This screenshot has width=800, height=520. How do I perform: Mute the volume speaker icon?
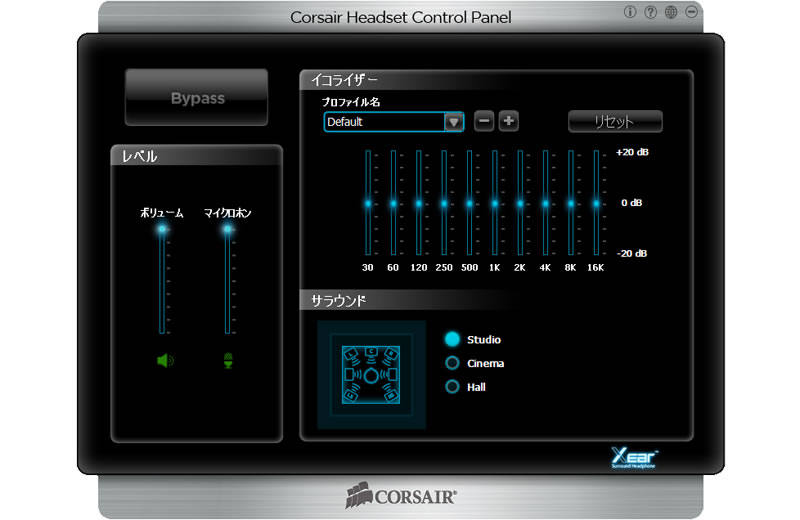click(165, 361)
